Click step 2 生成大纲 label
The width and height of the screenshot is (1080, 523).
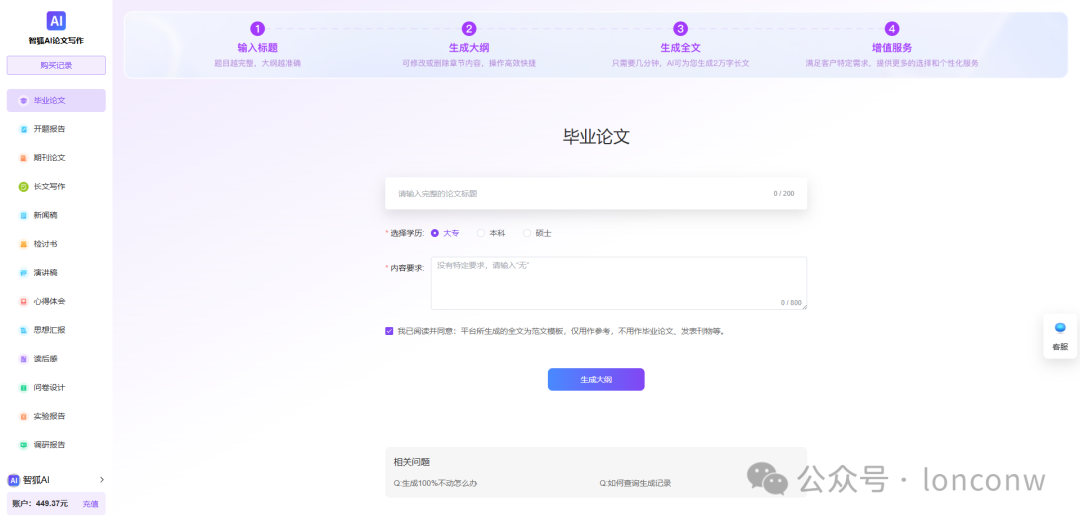pos(469,48)
